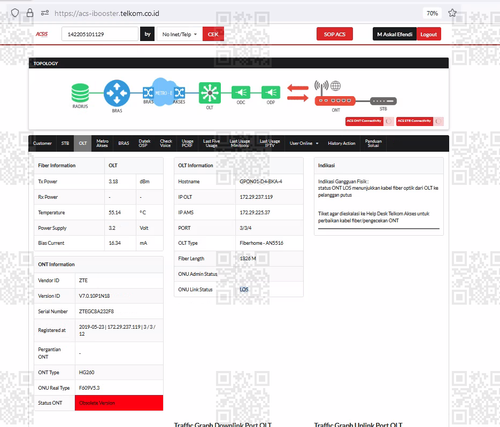The image size is (500, 427).
Task: Click the ODP splitter icon
Action: [271, 92]
